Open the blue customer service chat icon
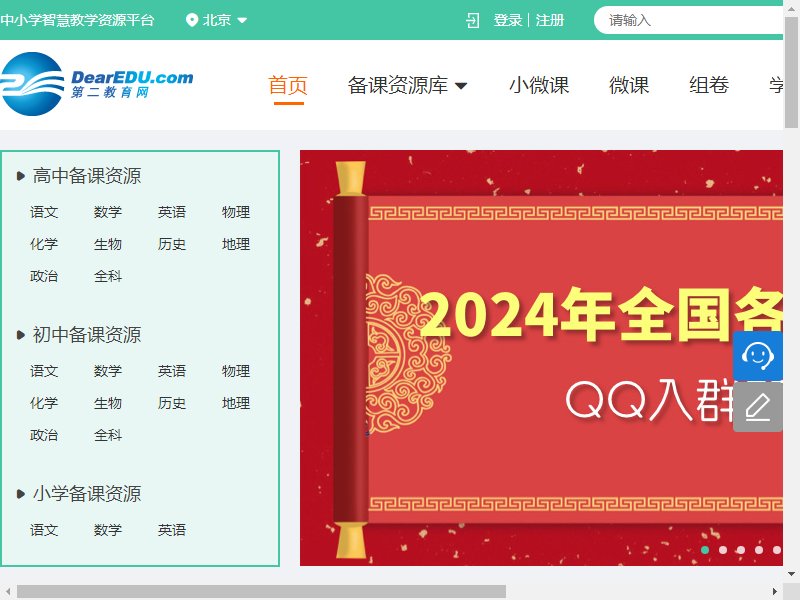Image resolution: width=800 pixels, height=600 pixels. pyautogui.click(x=758, y=355)
